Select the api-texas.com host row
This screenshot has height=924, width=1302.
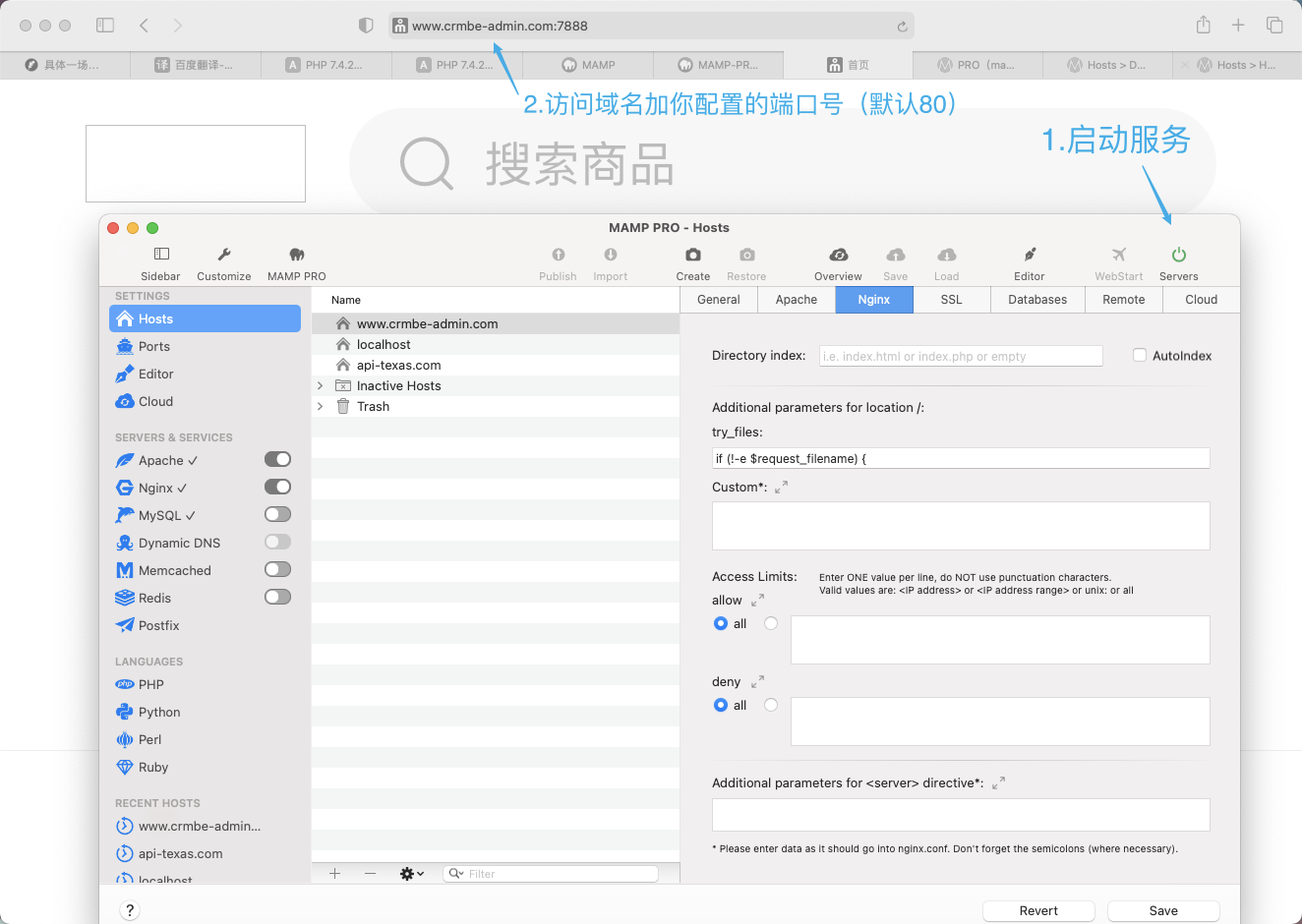[496, 365]
